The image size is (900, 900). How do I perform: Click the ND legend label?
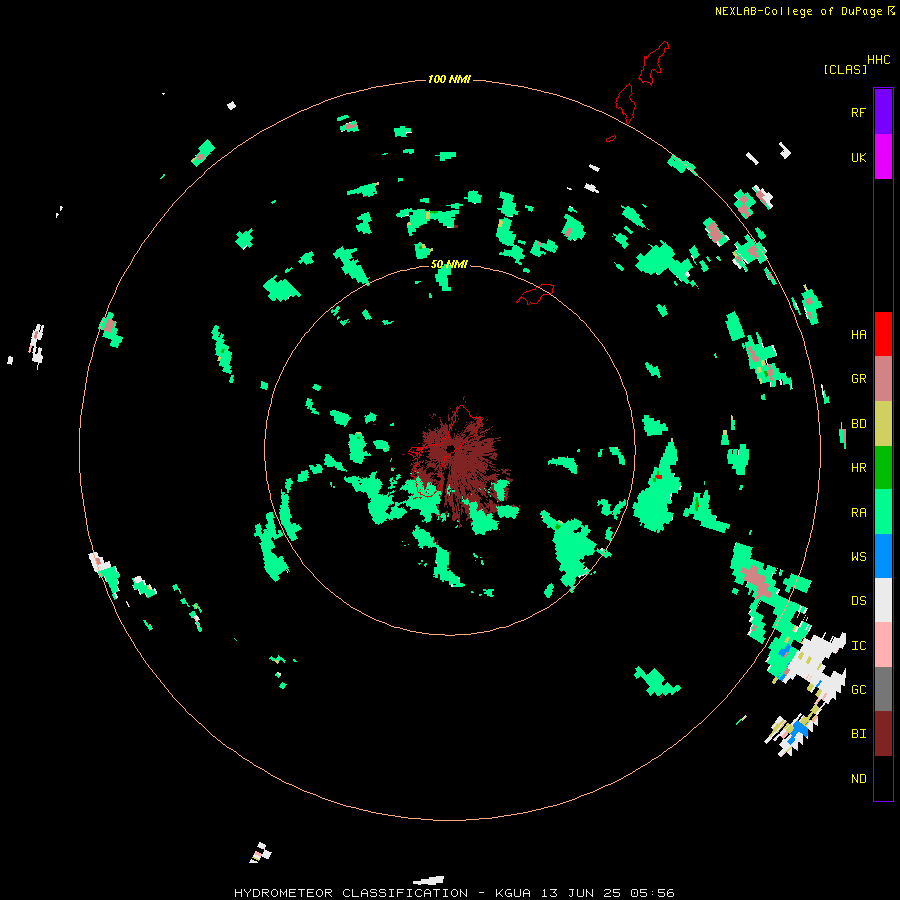point(858,778)
